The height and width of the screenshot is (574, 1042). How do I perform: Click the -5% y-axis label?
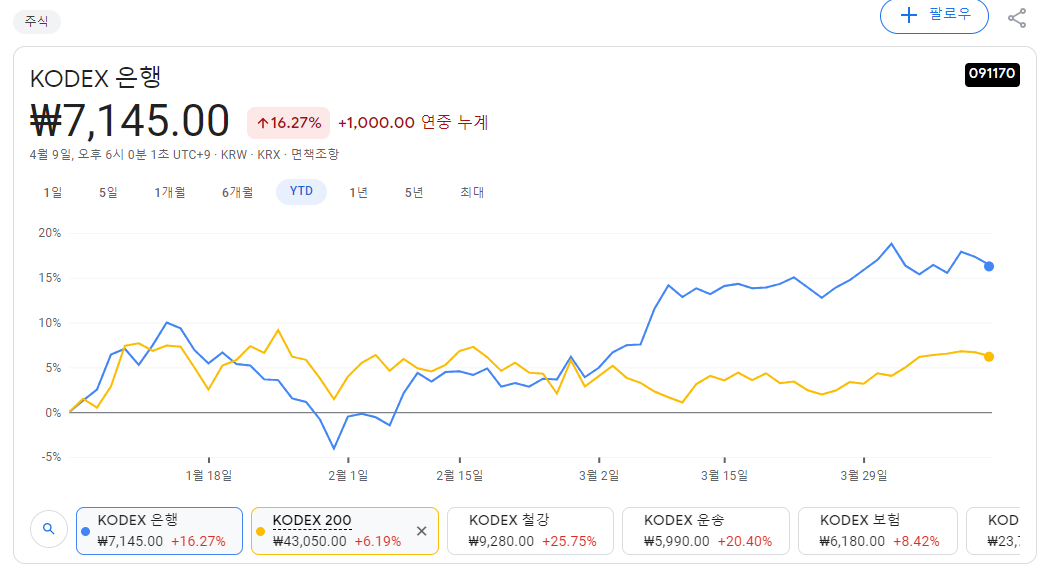tap(51, 457)
